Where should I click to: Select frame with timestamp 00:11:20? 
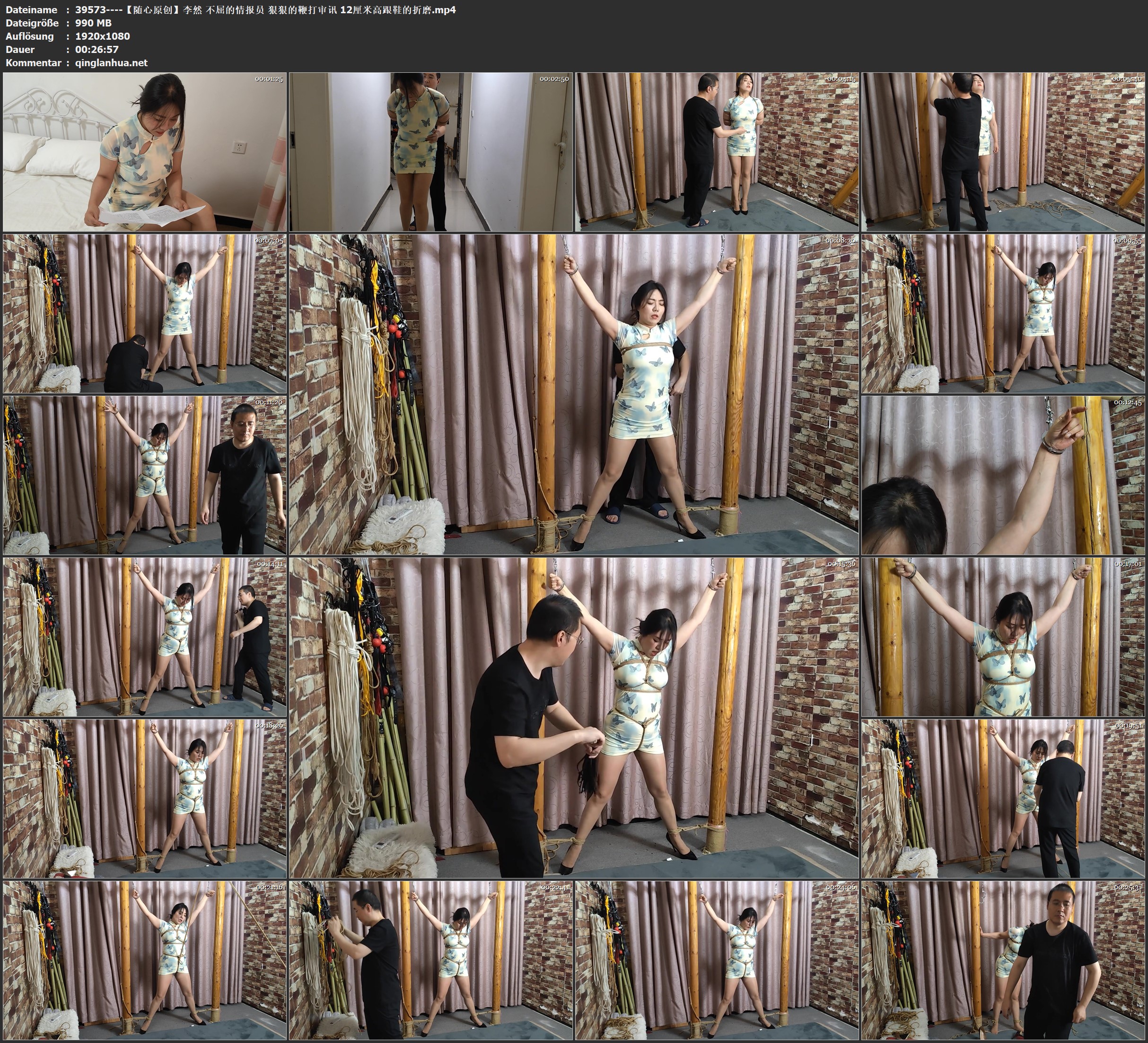[x=145, y=475]
